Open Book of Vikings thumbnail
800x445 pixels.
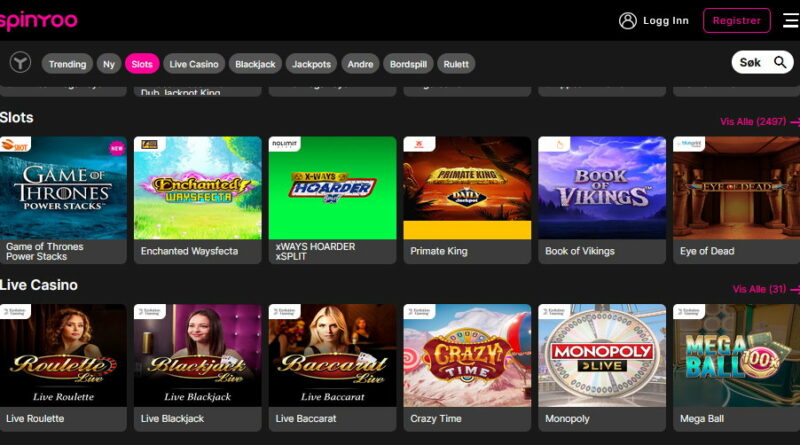point(602,188)
